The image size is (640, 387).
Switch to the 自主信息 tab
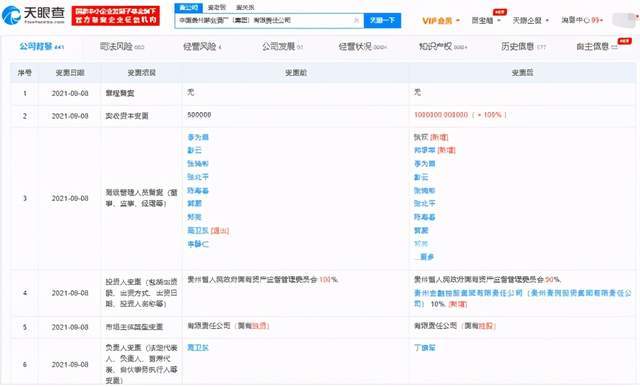click(x=598, y=47)
